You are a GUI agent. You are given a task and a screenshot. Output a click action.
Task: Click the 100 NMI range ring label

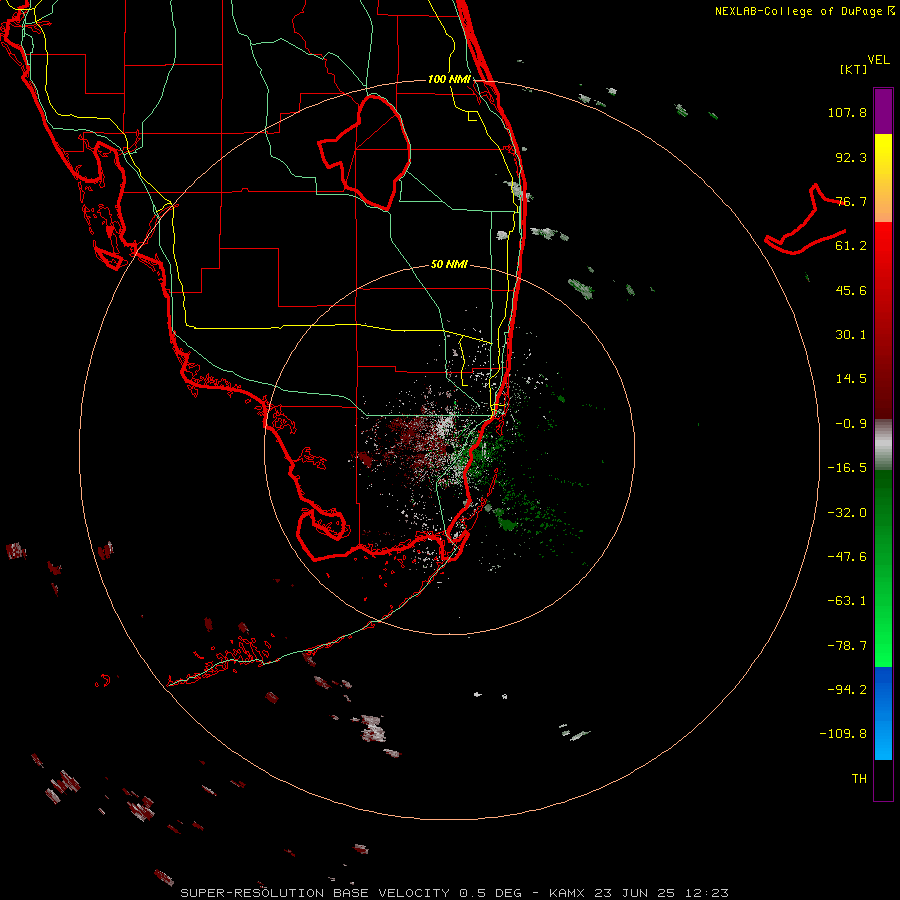449,79
